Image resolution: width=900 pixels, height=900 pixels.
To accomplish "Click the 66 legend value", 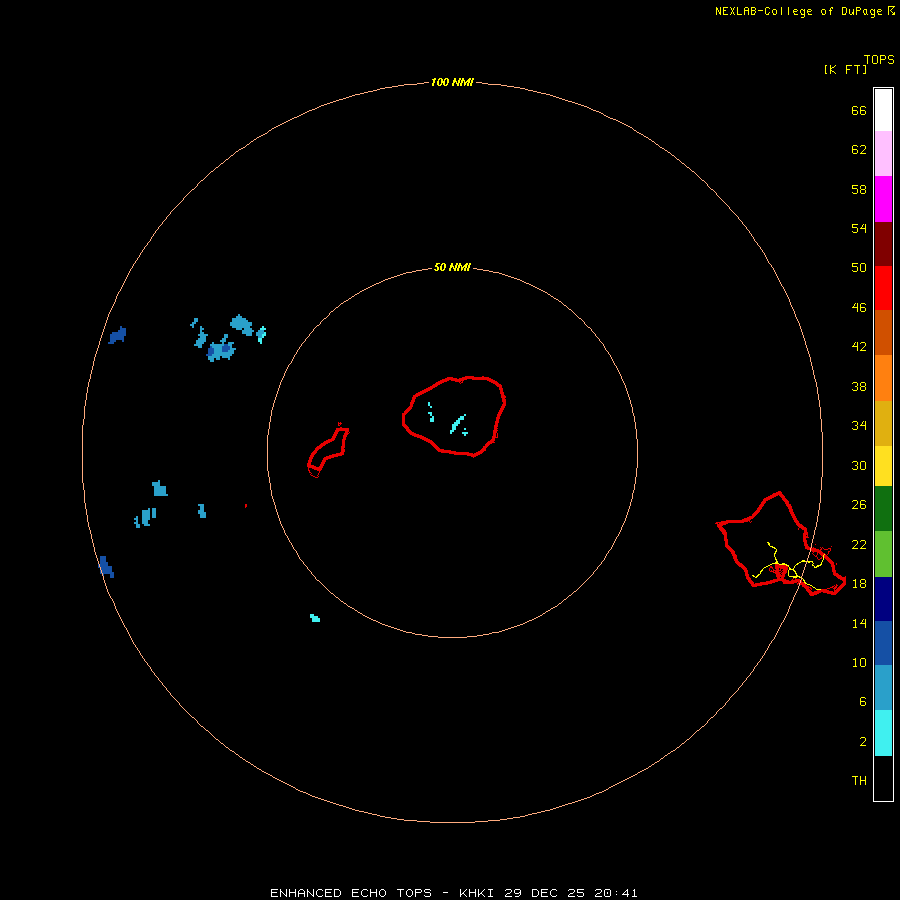I will (859, 111).
